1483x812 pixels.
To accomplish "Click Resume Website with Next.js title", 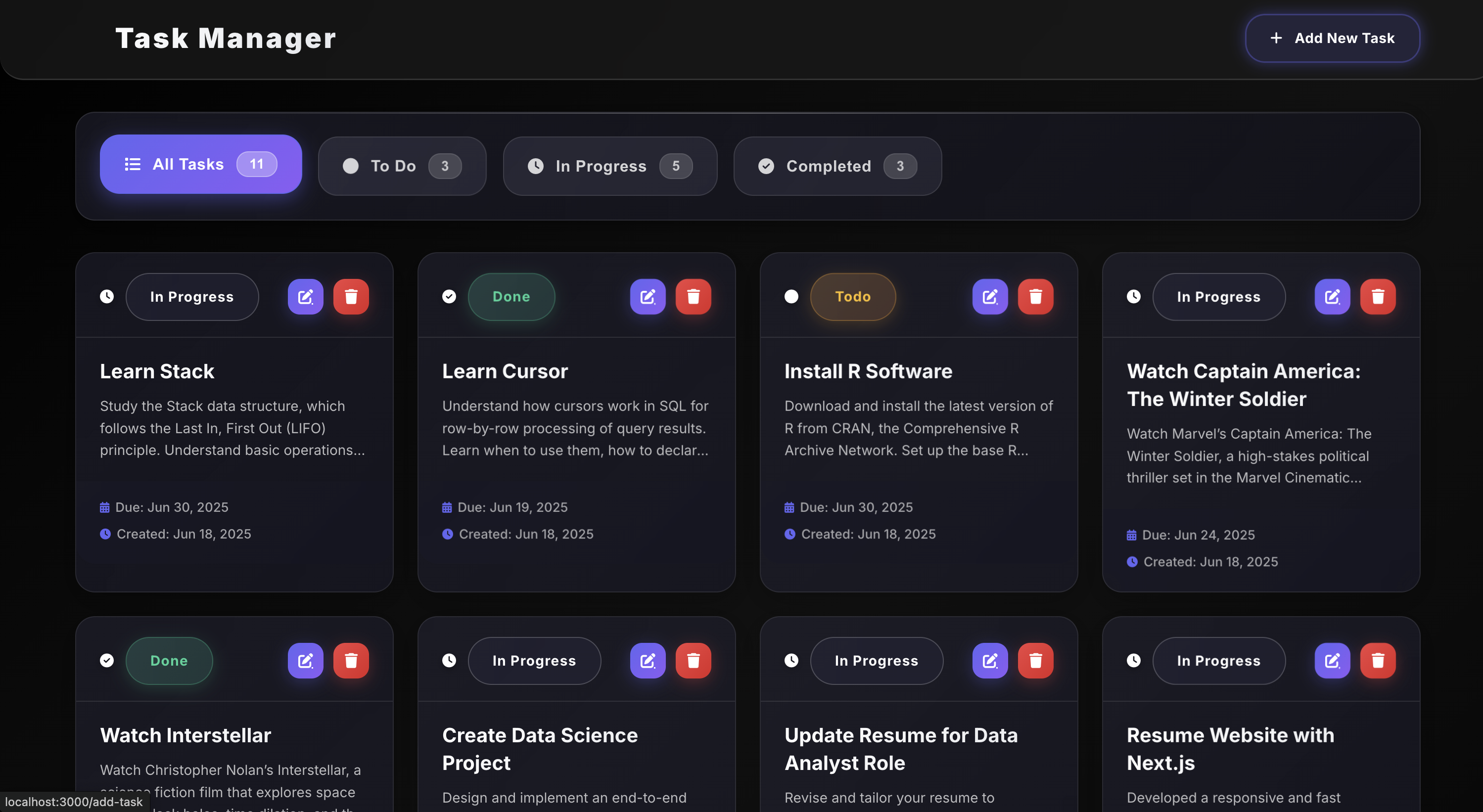I will point(1230,749).
